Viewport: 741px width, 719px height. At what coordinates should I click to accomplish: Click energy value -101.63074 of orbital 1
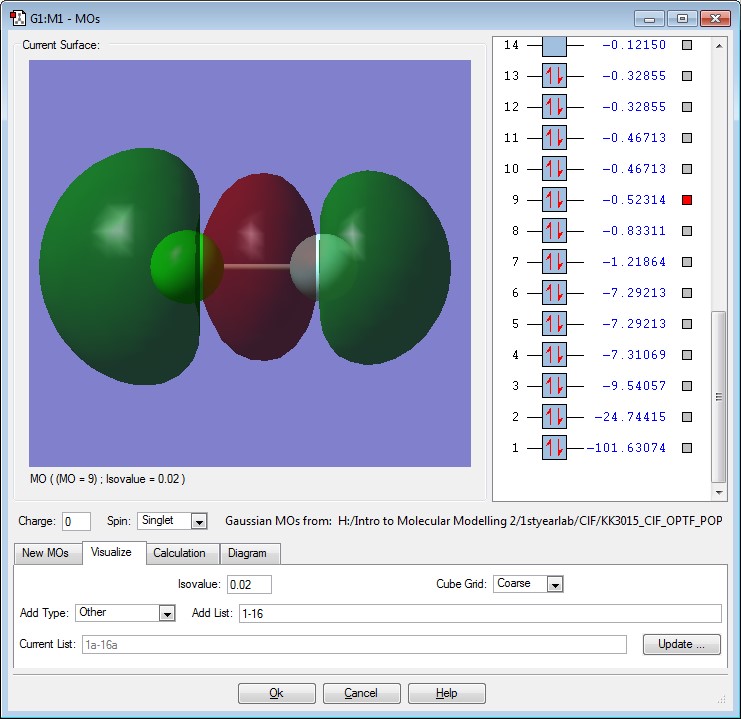[626, 448]
